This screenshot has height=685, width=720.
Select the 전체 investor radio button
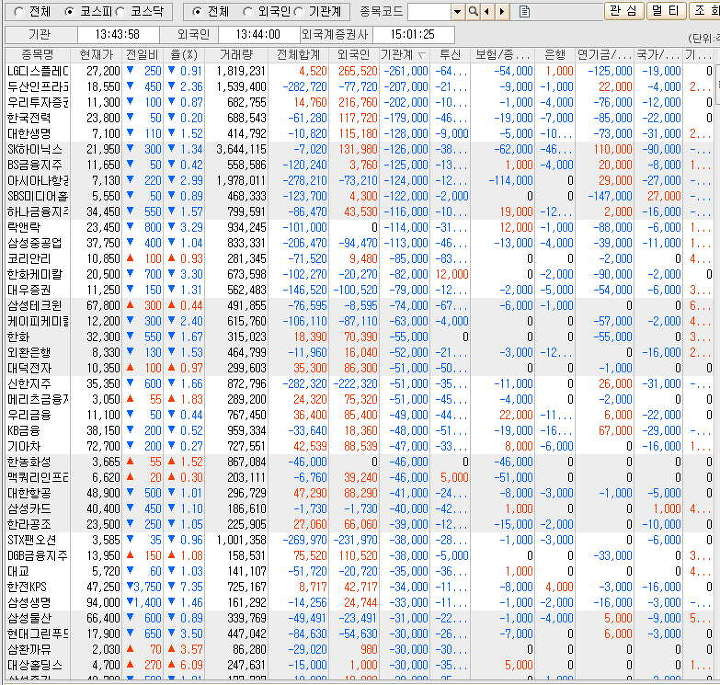[196, 12]
